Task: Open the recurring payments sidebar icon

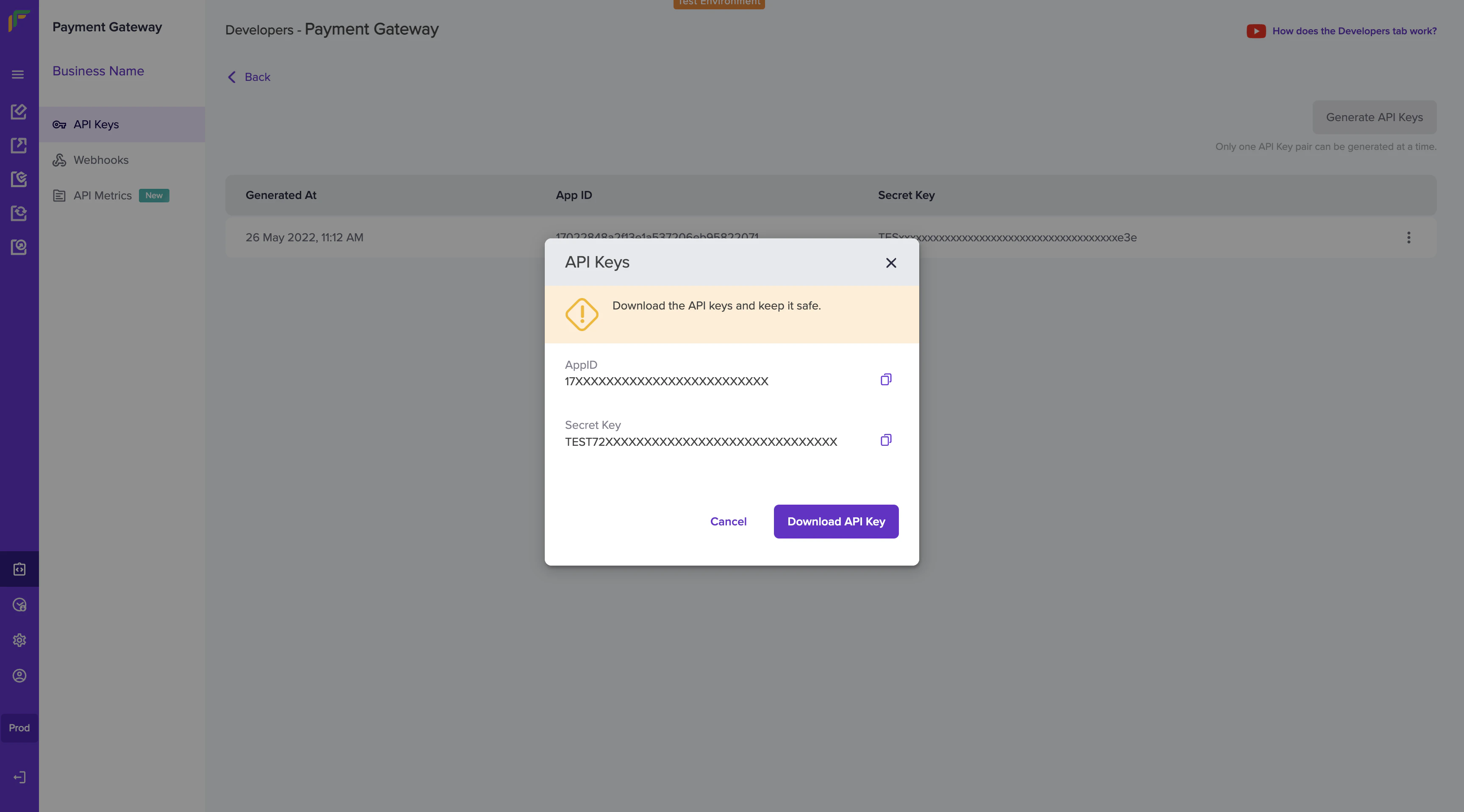Action: click(19, 213)
